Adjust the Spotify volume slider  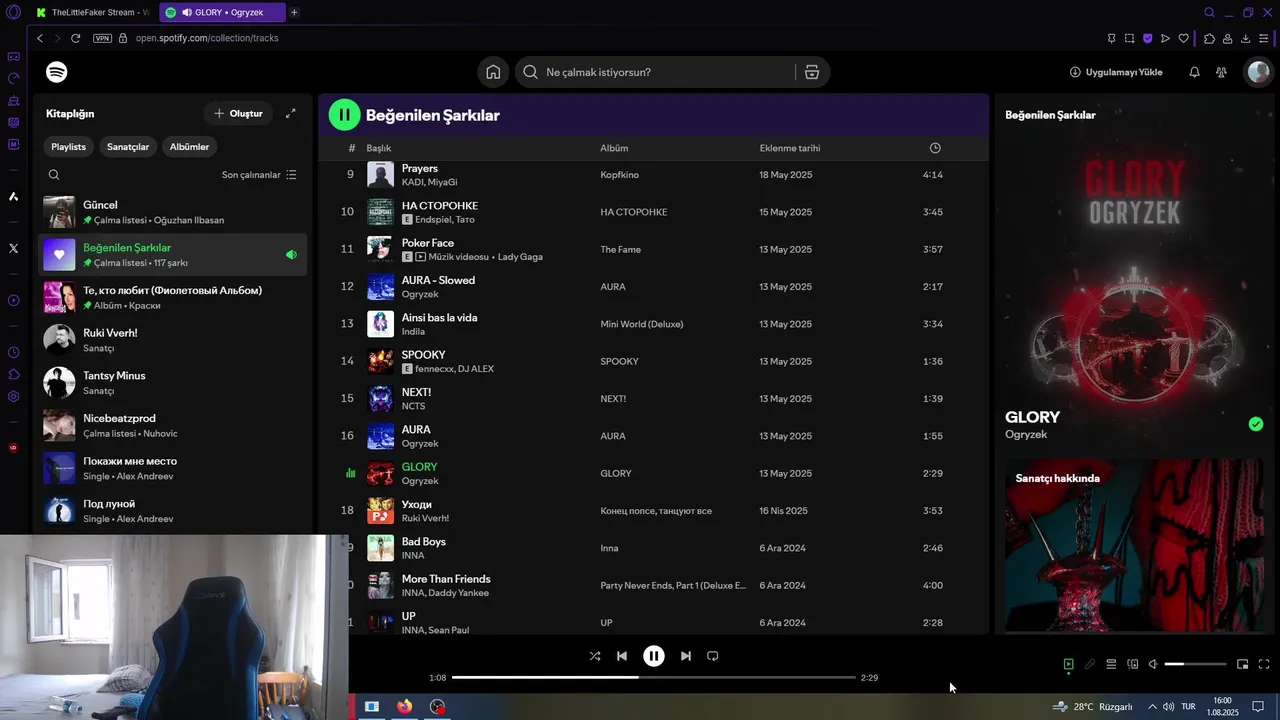[1195, 664]
